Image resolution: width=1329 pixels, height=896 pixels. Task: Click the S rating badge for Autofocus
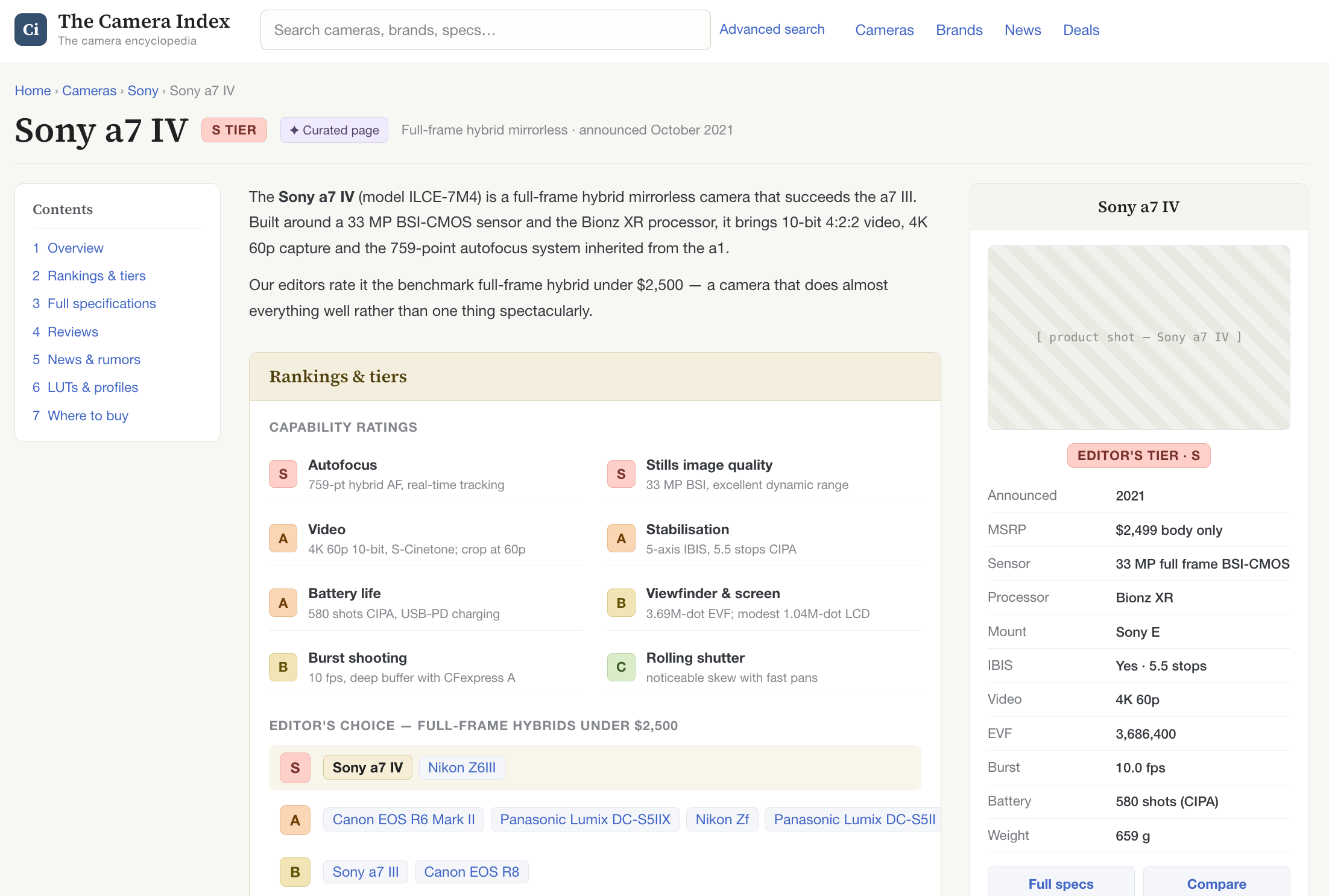(x=283, y=475)
